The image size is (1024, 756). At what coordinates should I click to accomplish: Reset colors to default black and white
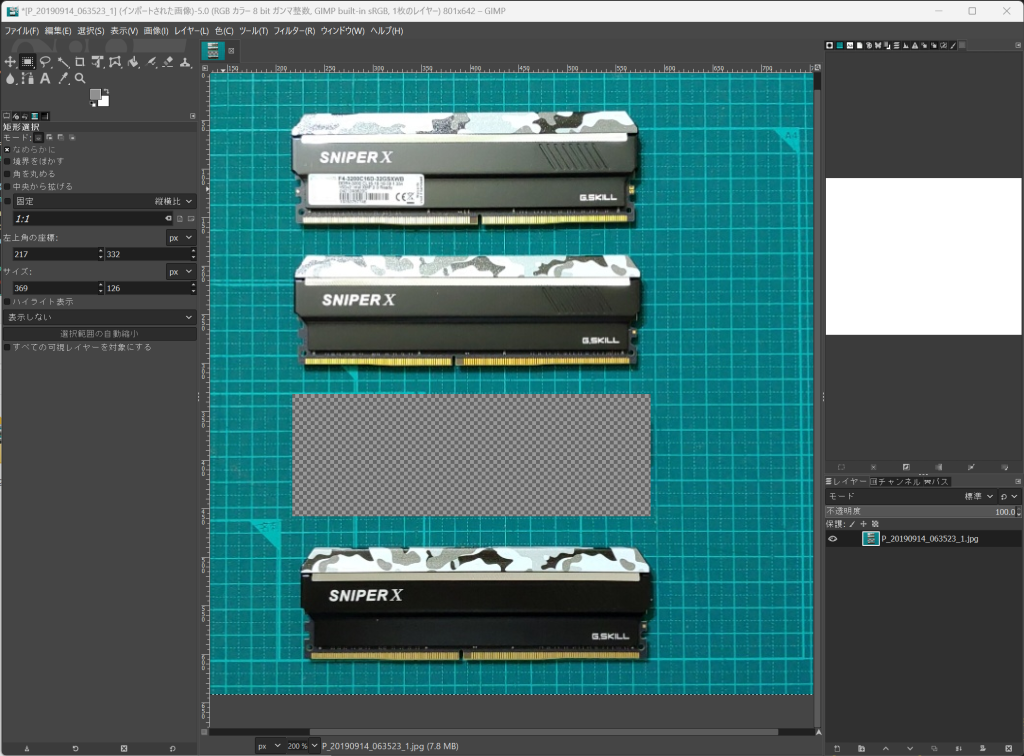[x=92, y=103]
